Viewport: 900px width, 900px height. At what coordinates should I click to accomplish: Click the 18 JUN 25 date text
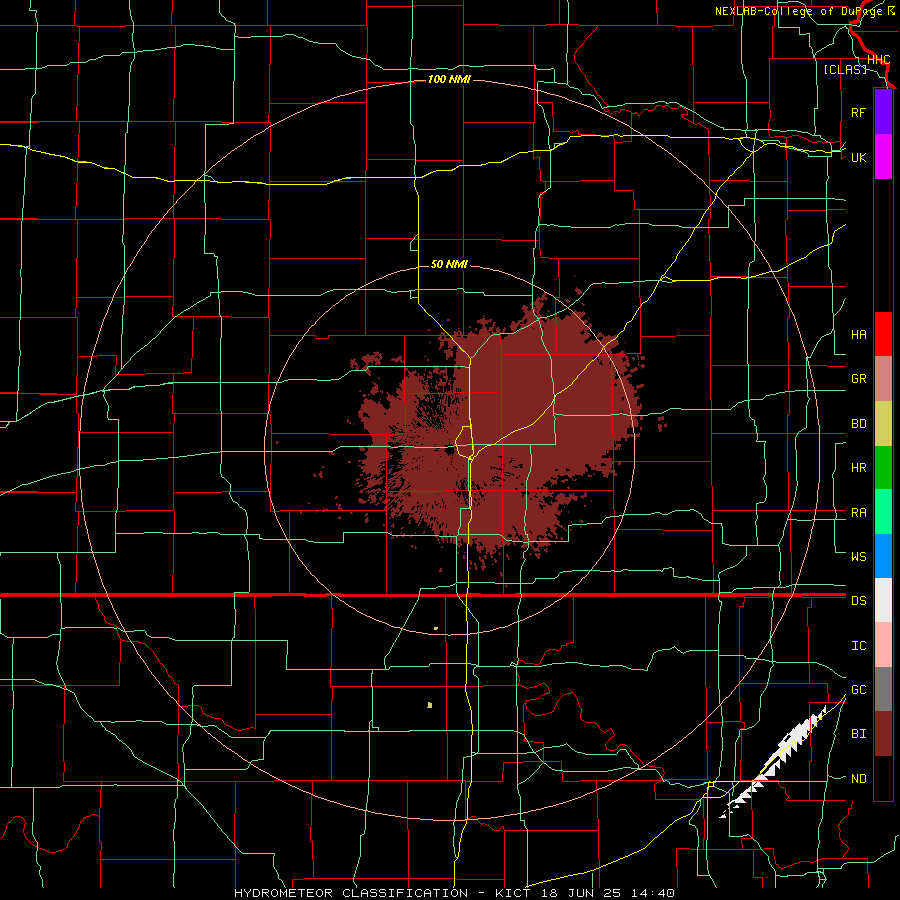(585, 893)
